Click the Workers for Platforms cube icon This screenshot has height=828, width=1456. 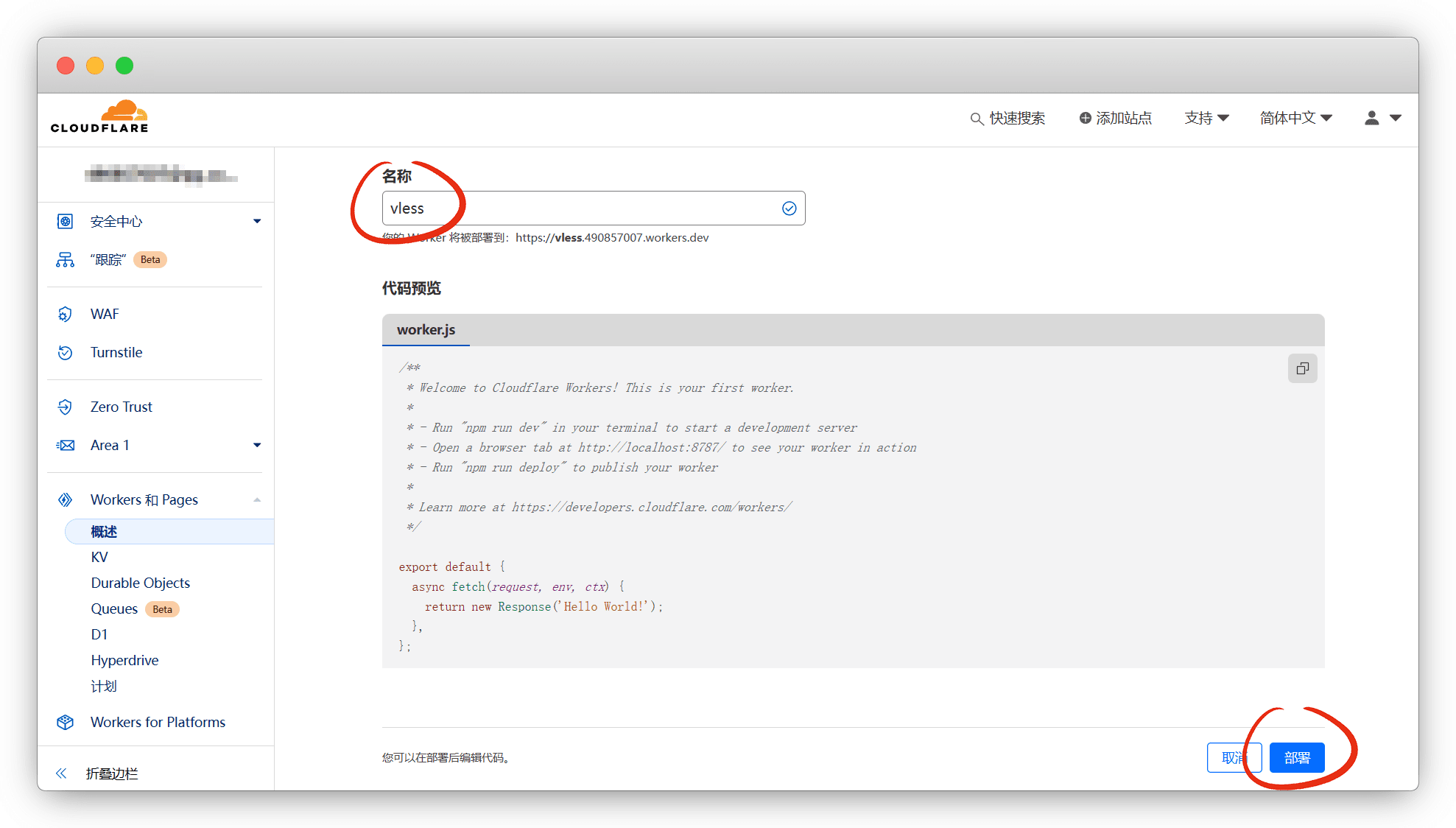point(65,723)
